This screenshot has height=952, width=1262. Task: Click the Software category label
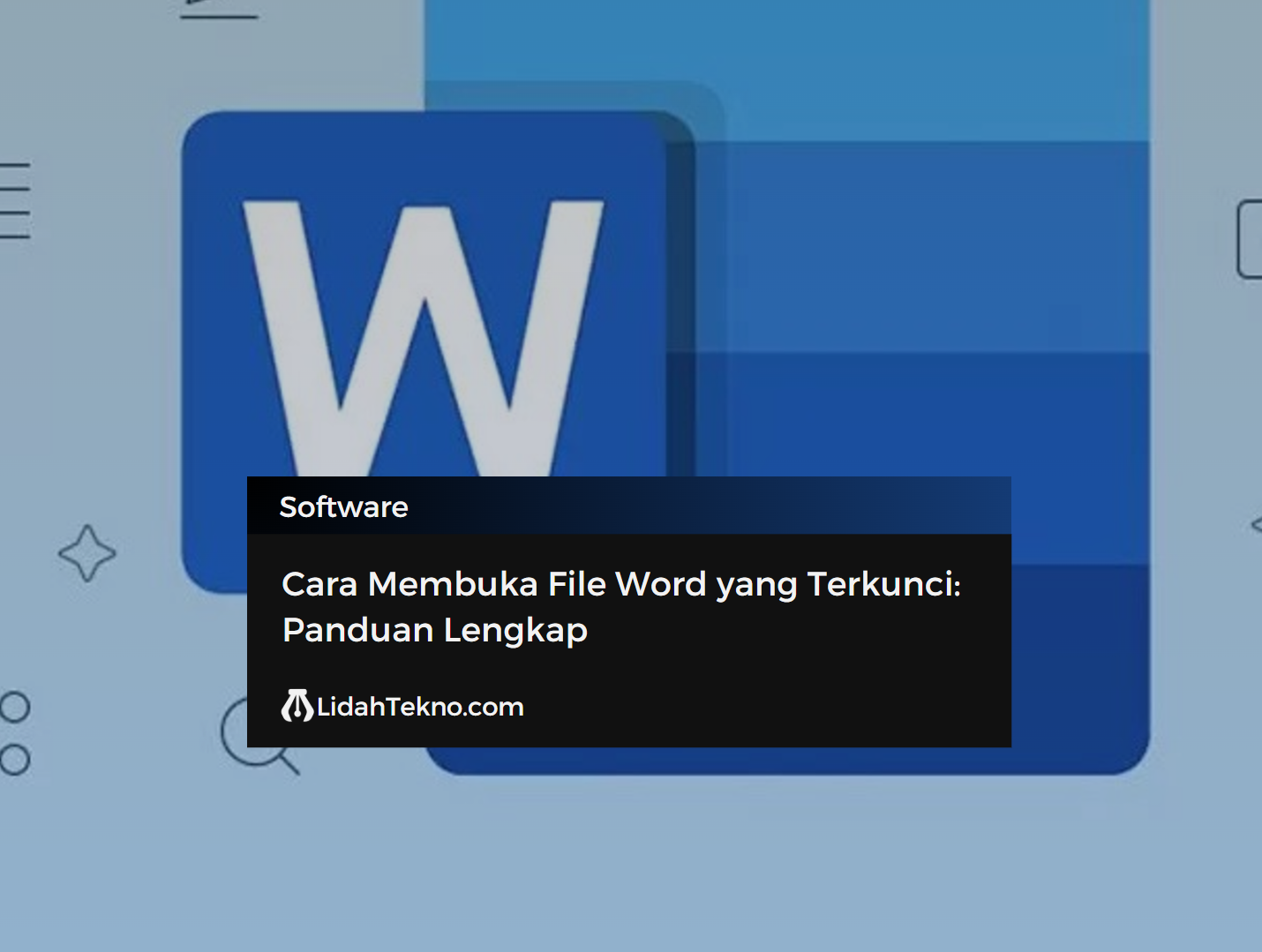[343, 507]
